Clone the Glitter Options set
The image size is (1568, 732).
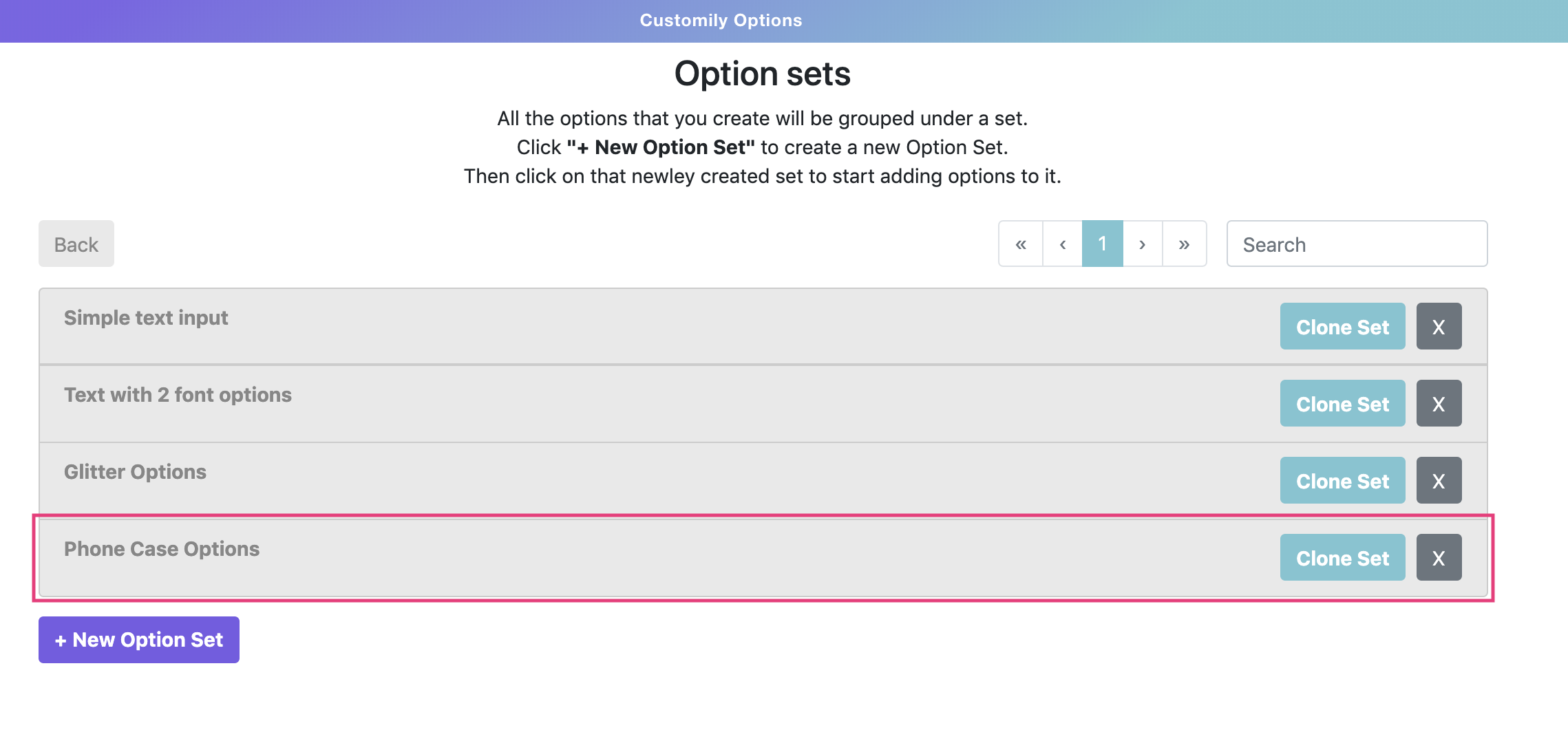pos(1342,480)
